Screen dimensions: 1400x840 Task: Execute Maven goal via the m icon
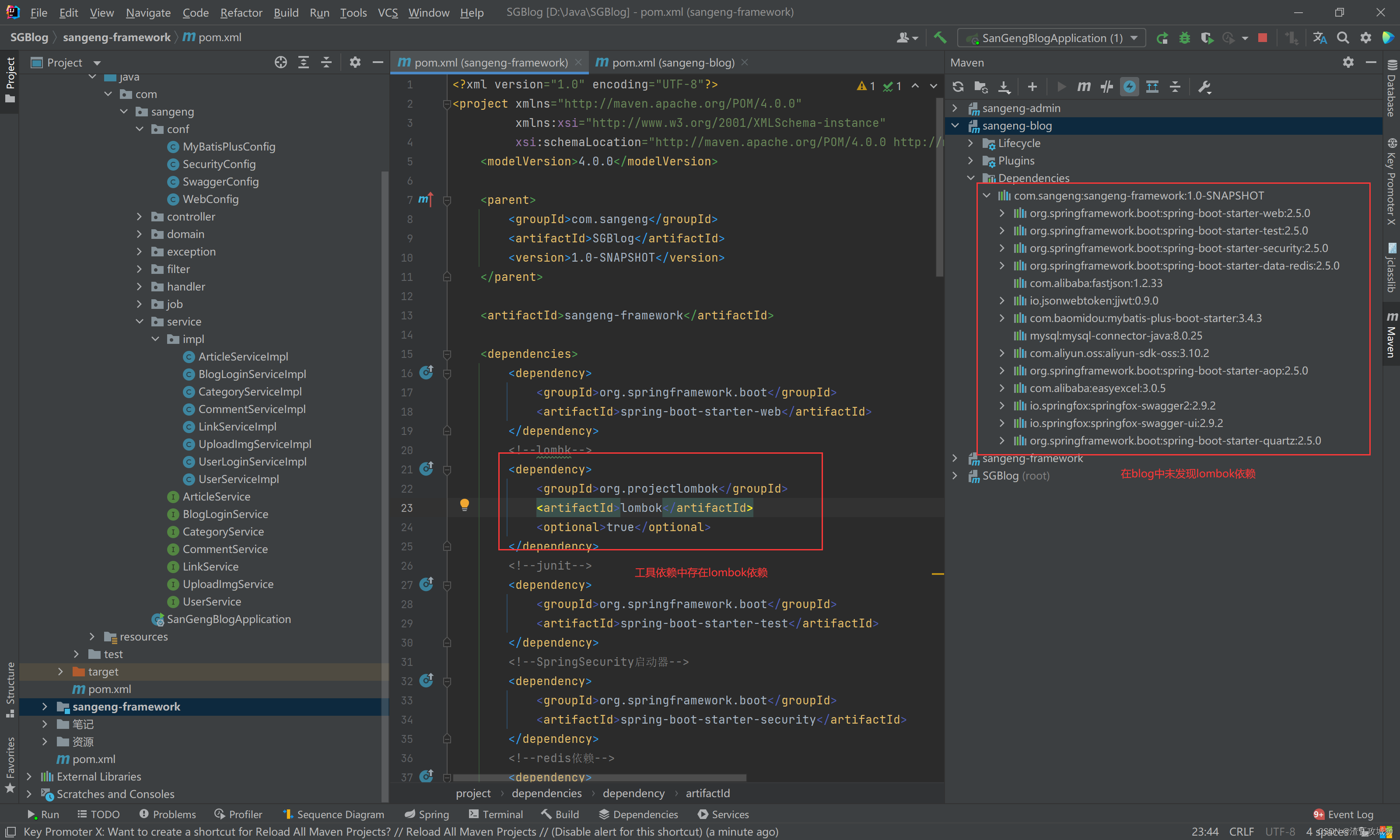1084,87
